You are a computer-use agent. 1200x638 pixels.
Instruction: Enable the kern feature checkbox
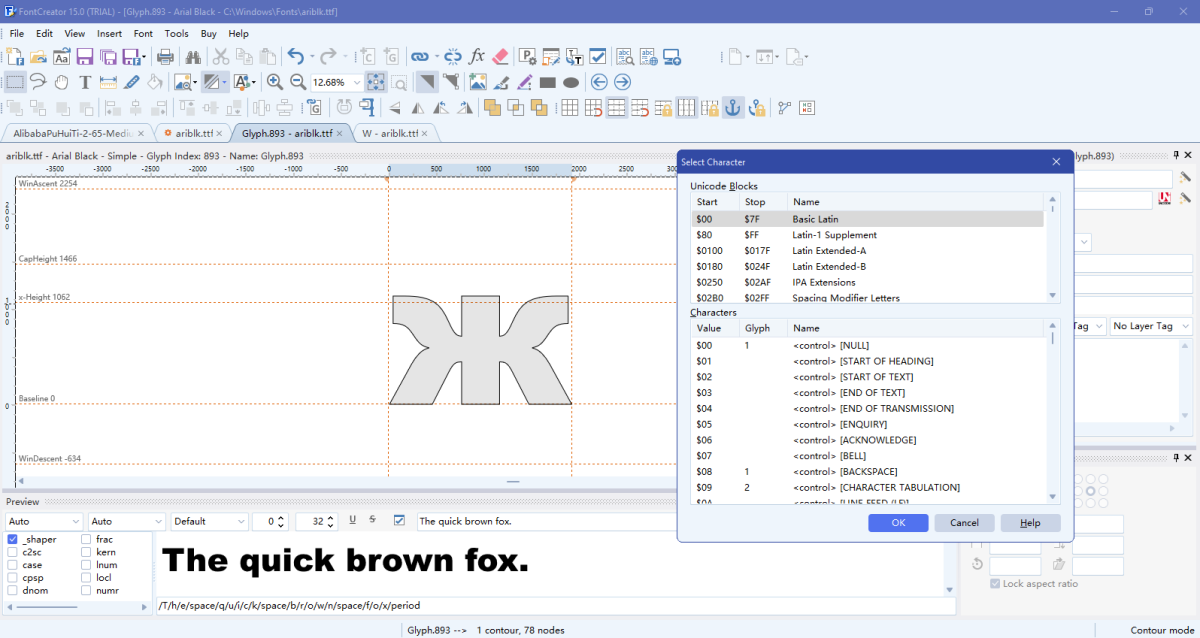point(85,551)
